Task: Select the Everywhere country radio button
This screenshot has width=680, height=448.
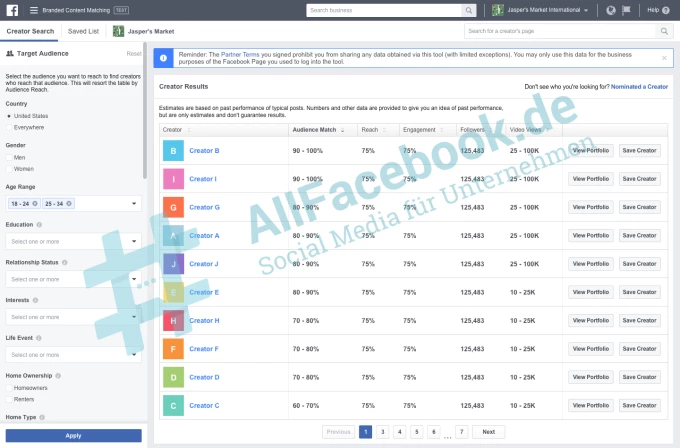Action: (x=10, y=127)
